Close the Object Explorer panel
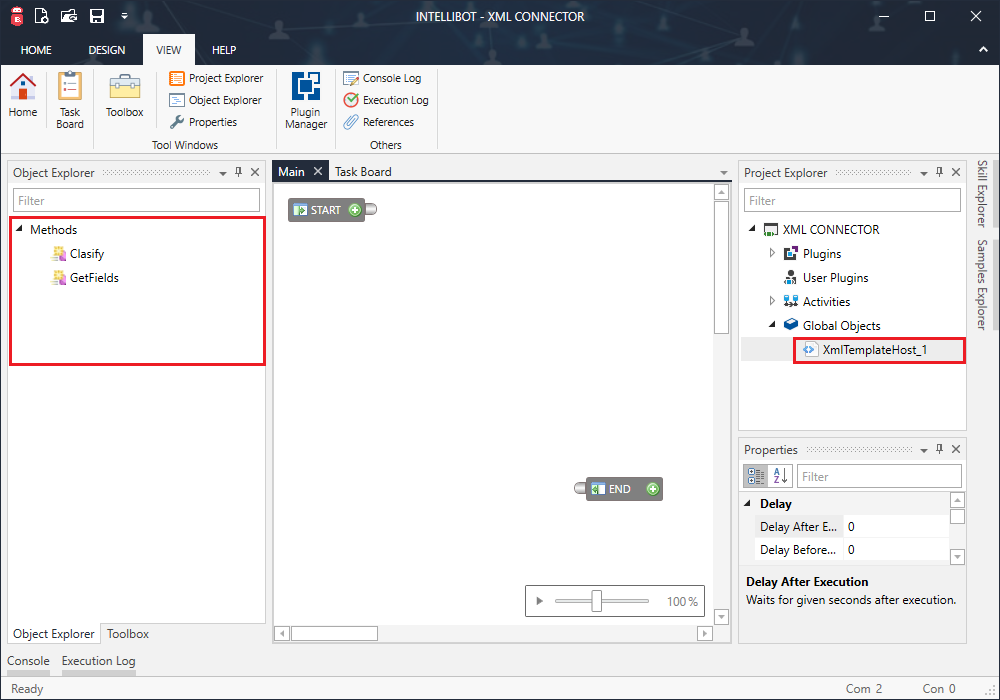Screen dimensions: 1000x700 click(255, 172)
